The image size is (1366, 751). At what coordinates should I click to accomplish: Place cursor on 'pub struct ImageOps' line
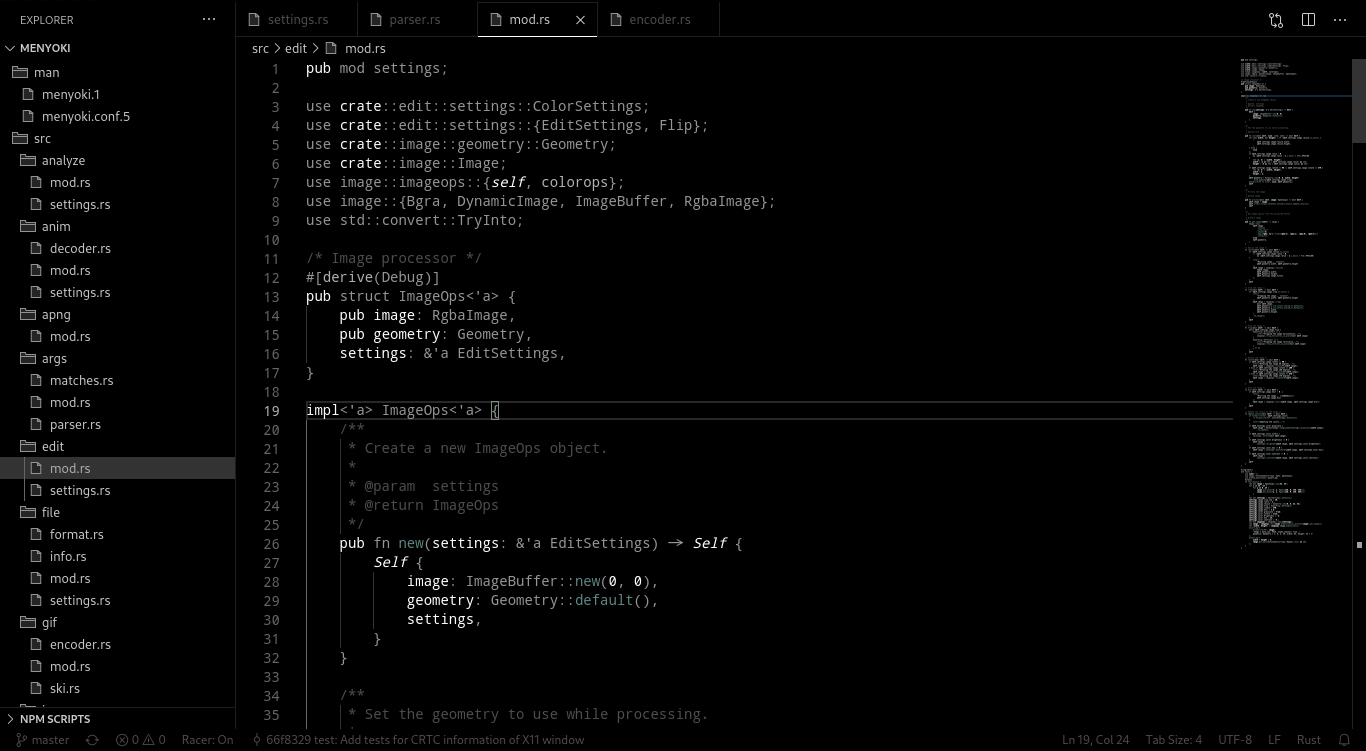click(x=411, y=296)
